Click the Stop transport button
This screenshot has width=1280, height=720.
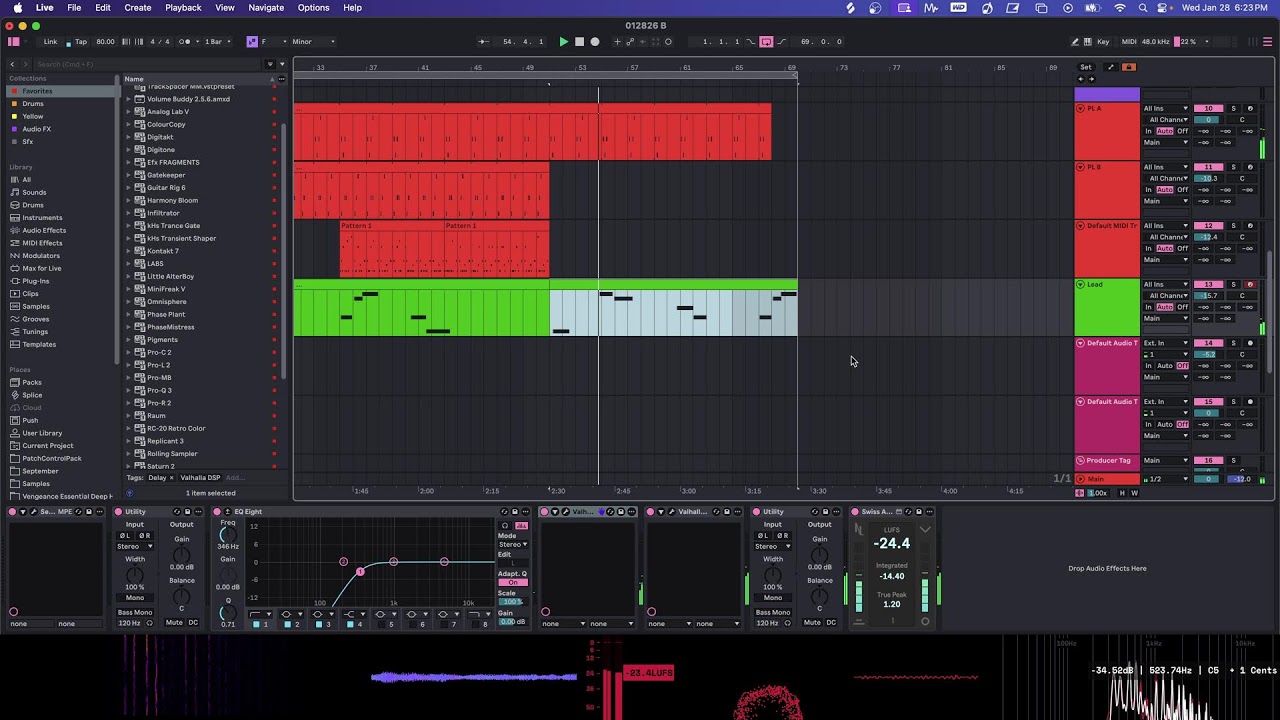click(x=579, y=42)
